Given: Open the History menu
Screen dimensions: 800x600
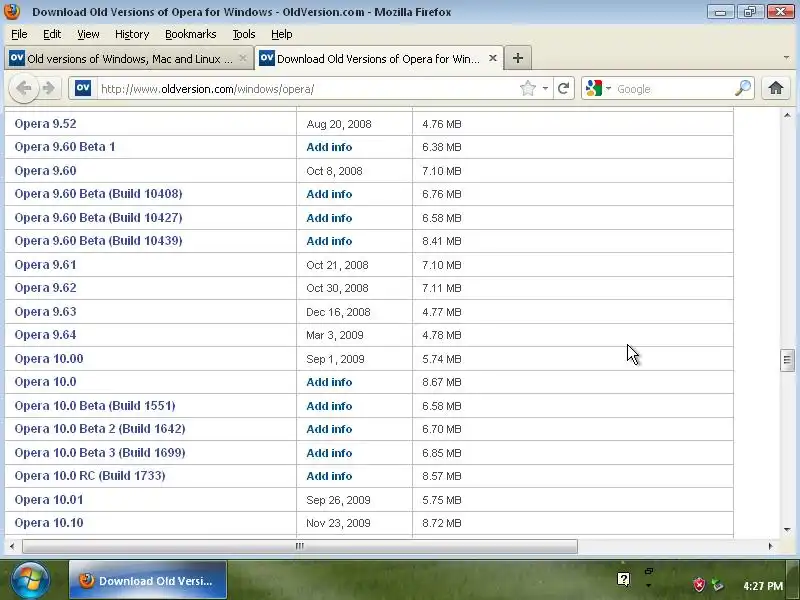Looking at the screenshot, I should tap(132, 34).
